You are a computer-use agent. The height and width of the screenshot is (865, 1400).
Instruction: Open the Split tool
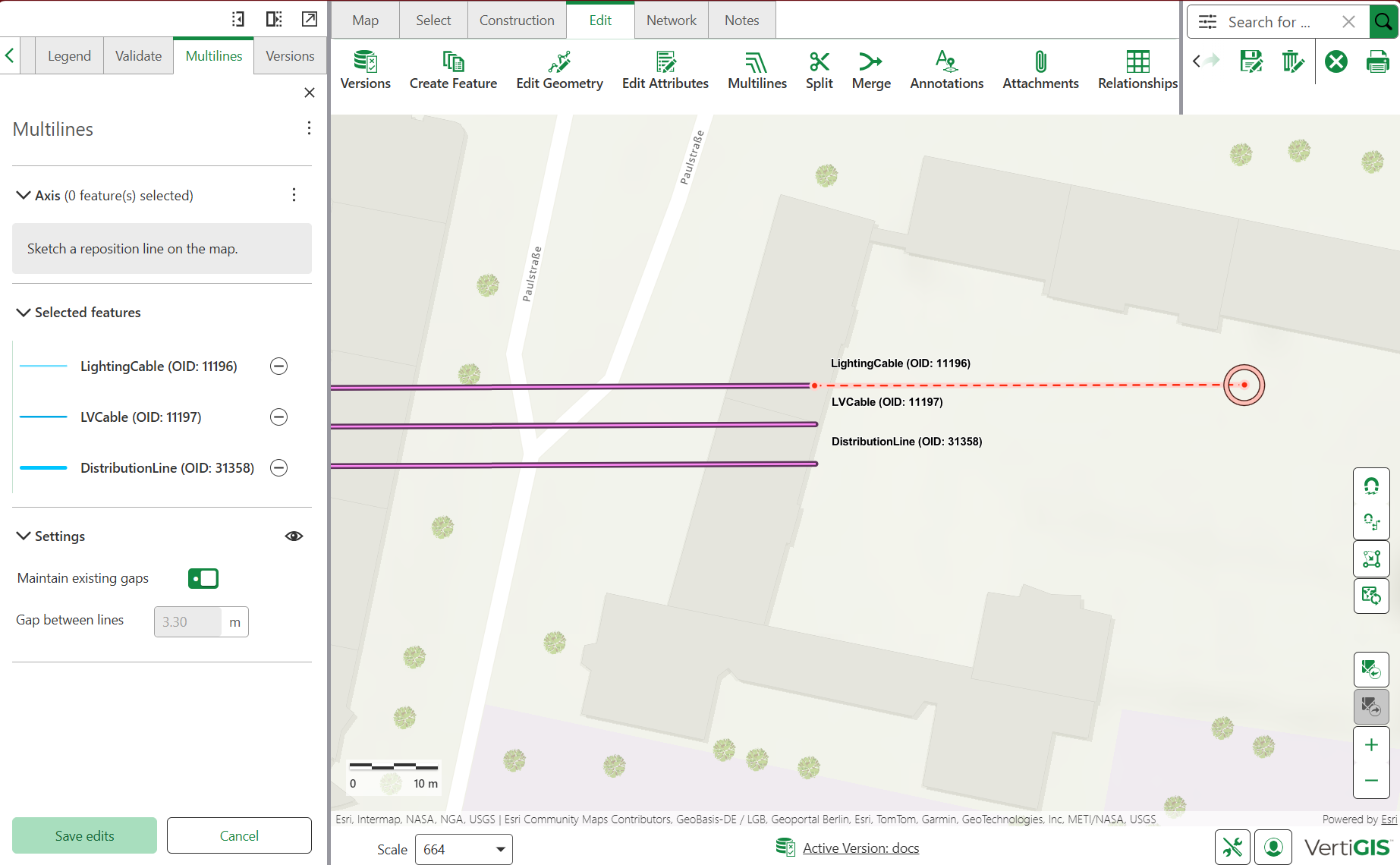click(x=819, y=70)
